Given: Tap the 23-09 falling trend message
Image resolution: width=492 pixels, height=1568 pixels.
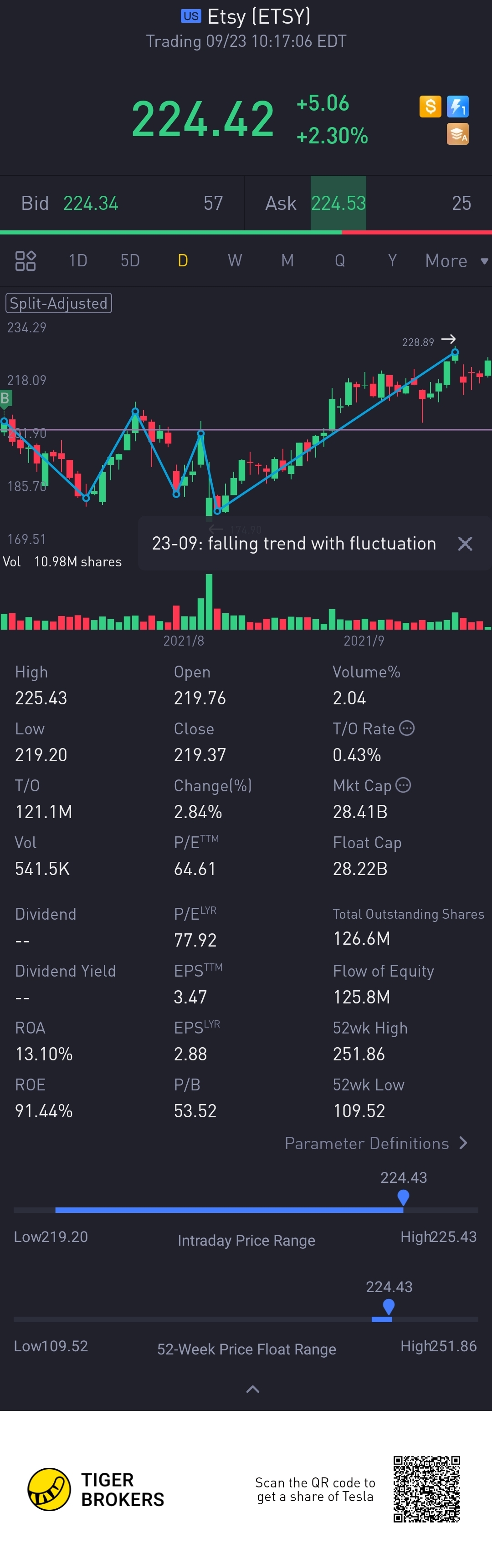Looking at the screenshot, I should tap(294, 544).
